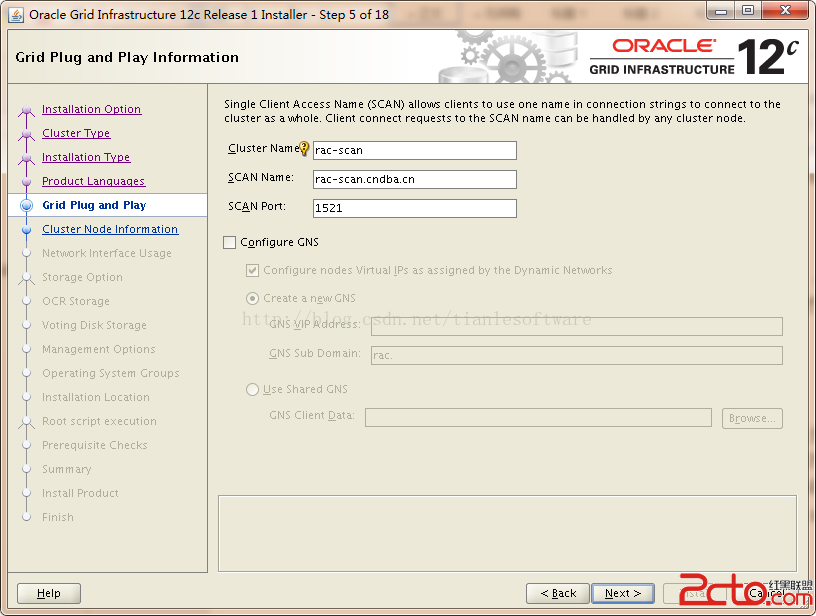Click the GNS Client Data field
This screenshot has height=616, width=816.
point(538,418)
